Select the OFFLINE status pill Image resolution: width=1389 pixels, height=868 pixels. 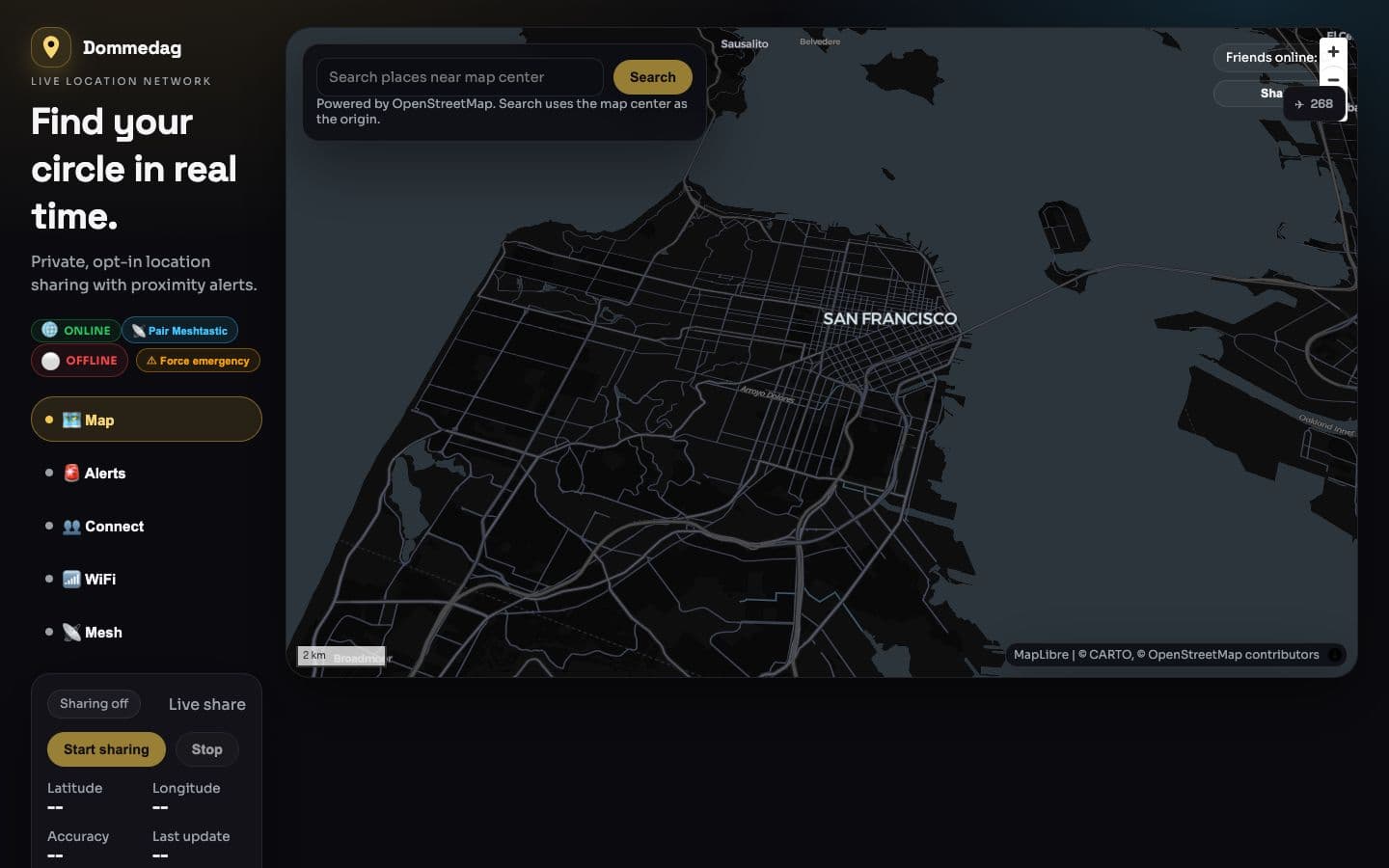(x=79, y=361)
